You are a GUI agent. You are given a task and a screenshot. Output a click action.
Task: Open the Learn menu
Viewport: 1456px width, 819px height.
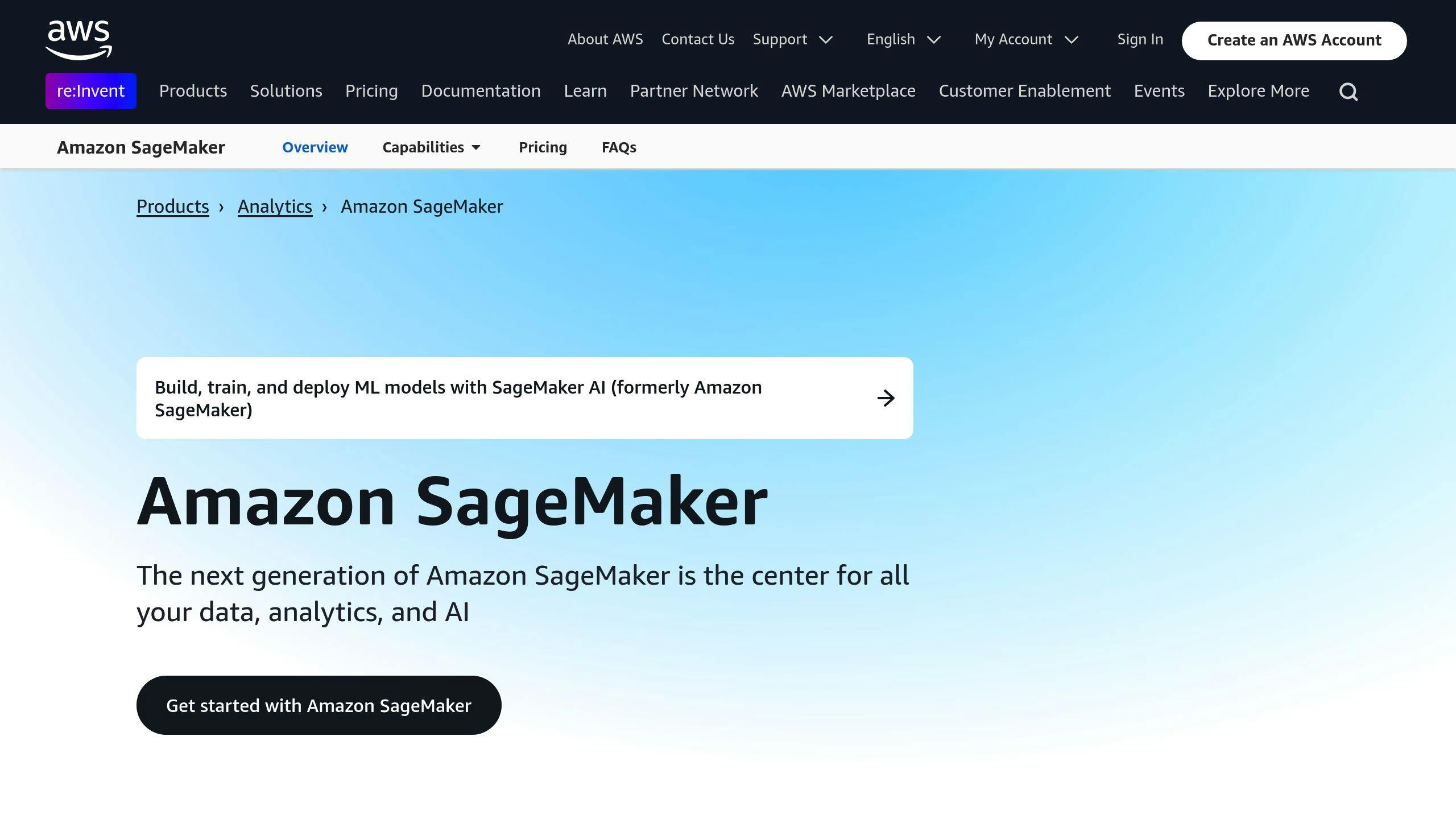585,91
